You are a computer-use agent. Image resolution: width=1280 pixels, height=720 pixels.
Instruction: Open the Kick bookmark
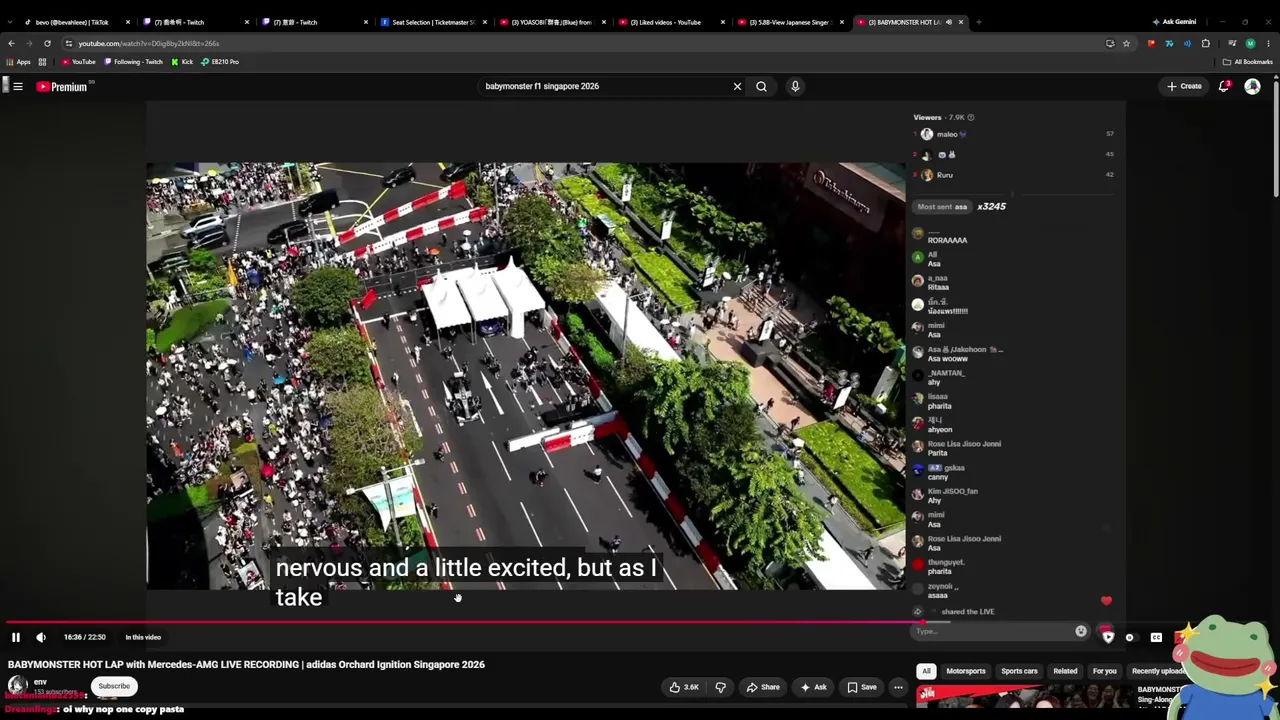[182, 62]
